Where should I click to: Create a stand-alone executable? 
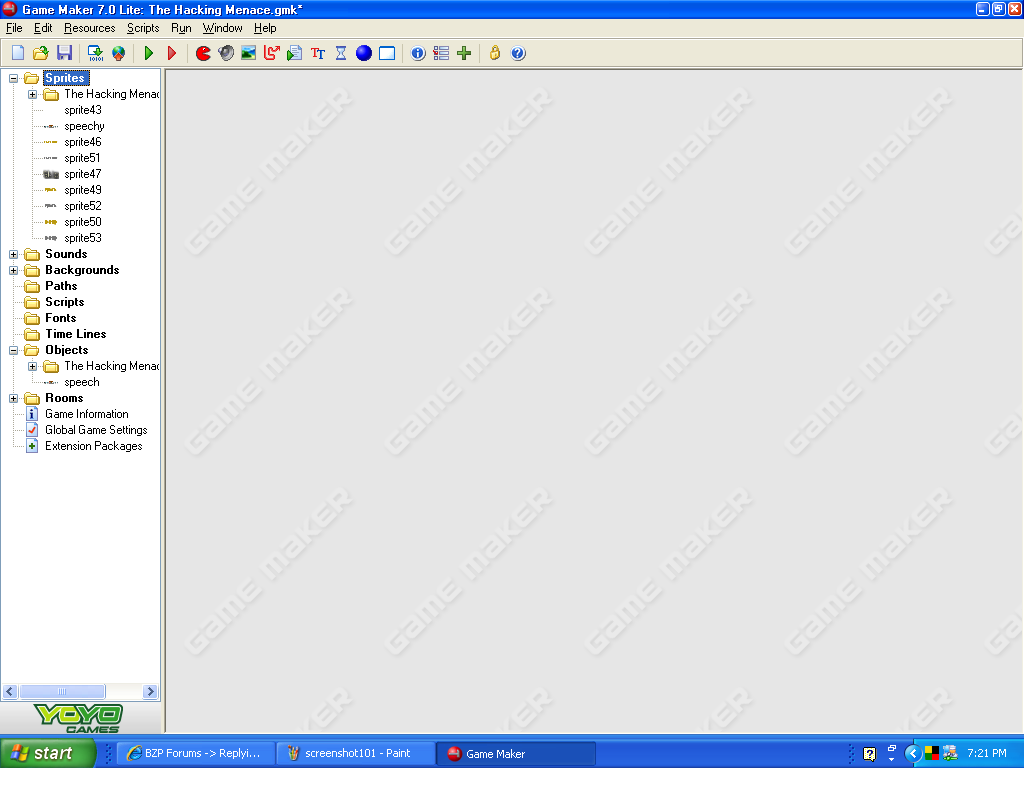pyautogui.click(x=95, y=53)
